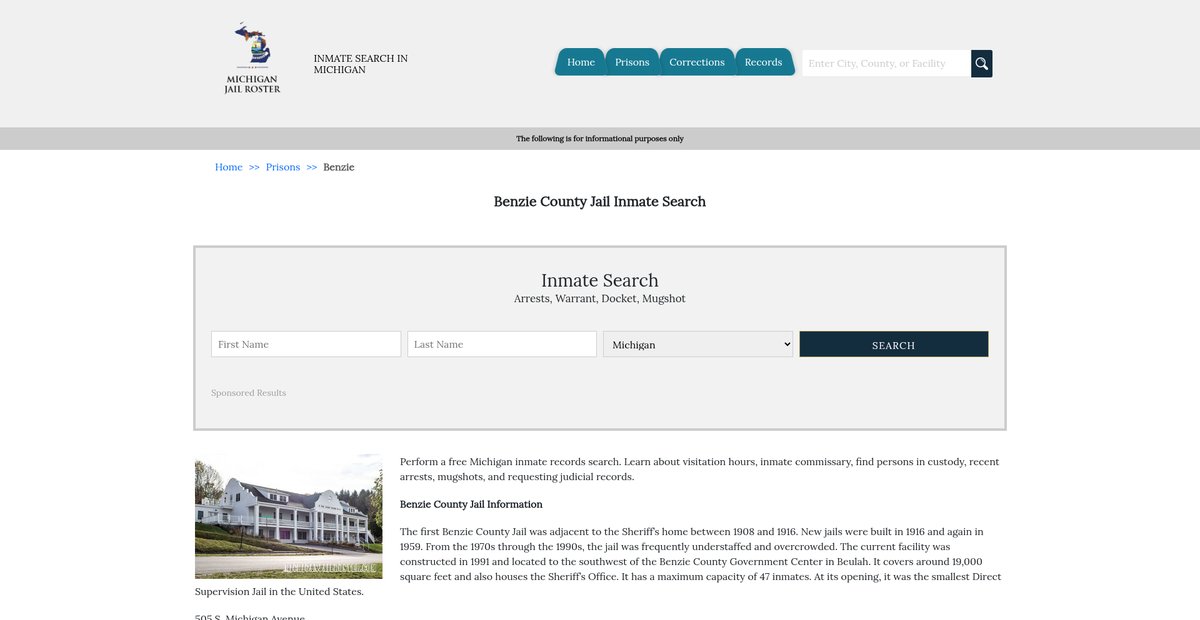Click the 'Inmate Search in Michigan' header text
The image size is (1200, 620).
(x=361, y=64)
